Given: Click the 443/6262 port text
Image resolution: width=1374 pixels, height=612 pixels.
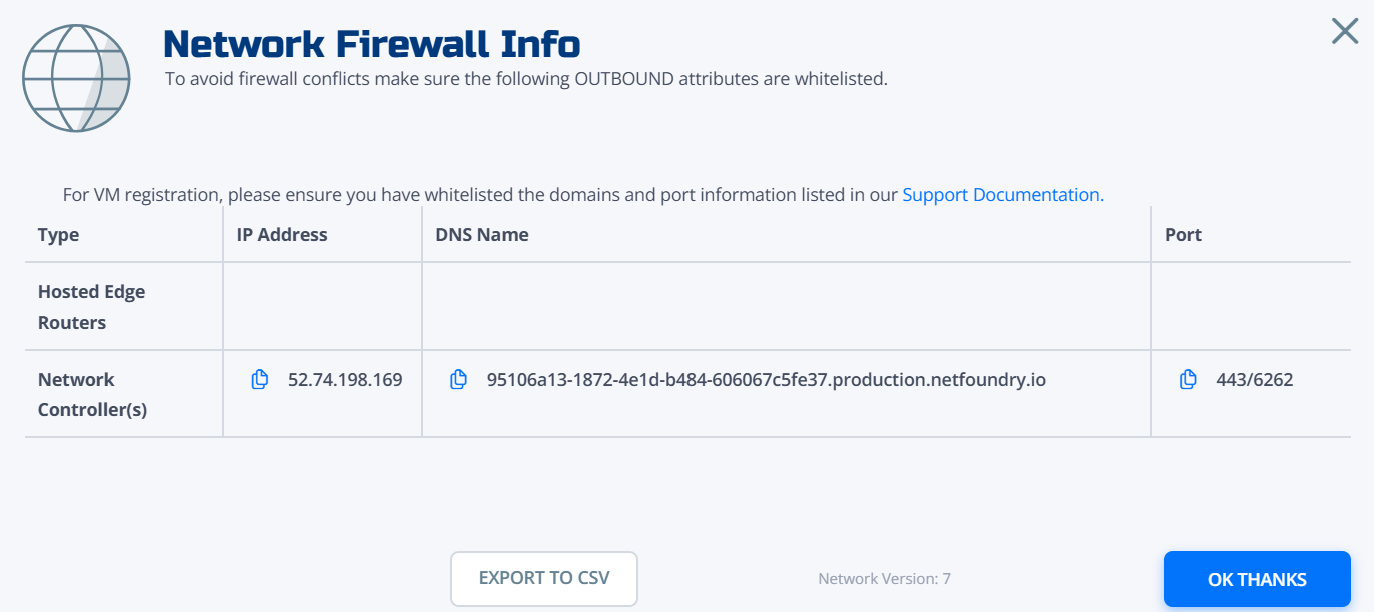Looking at the screenshot, I should click(1254, 380).
